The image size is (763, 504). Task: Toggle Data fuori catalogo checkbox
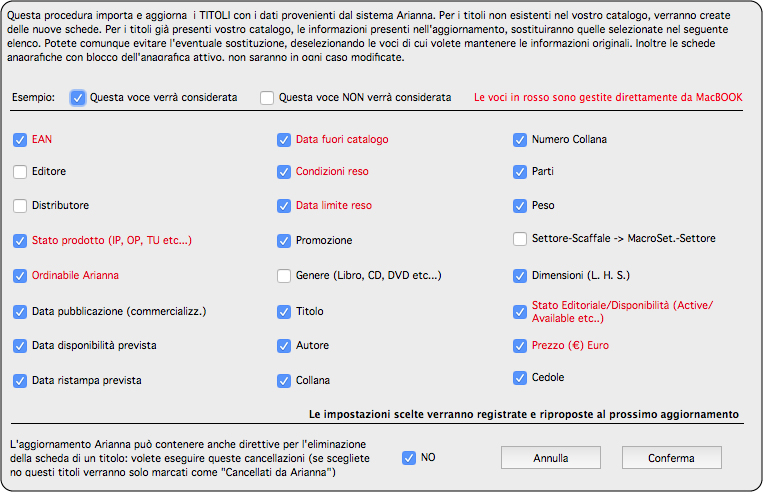point(284,140)
